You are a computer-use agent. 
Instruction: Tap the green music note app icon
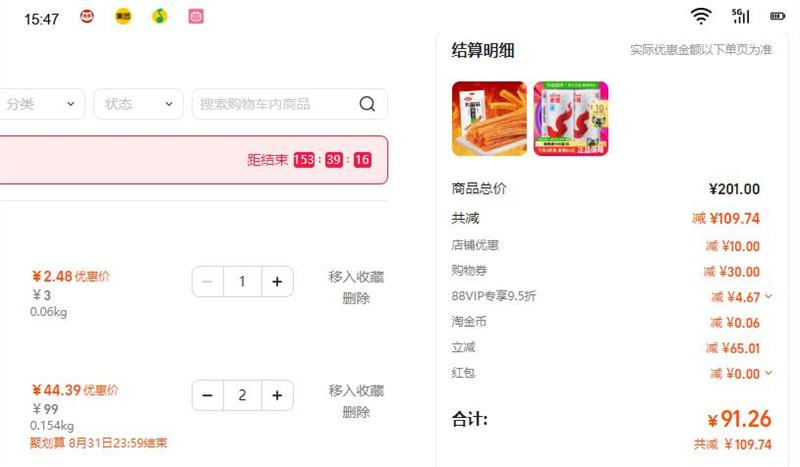pos(160,16)
